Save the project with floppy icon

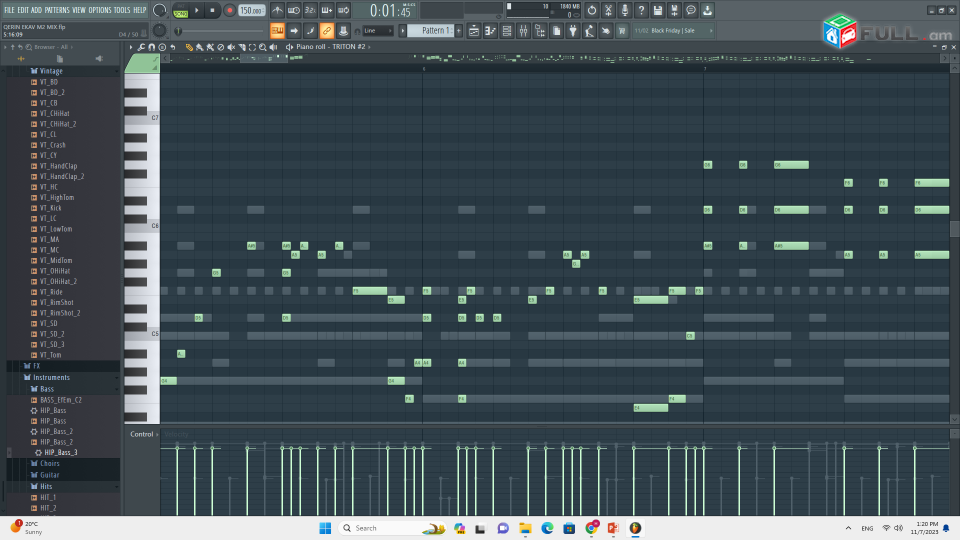tap(658, 10)
